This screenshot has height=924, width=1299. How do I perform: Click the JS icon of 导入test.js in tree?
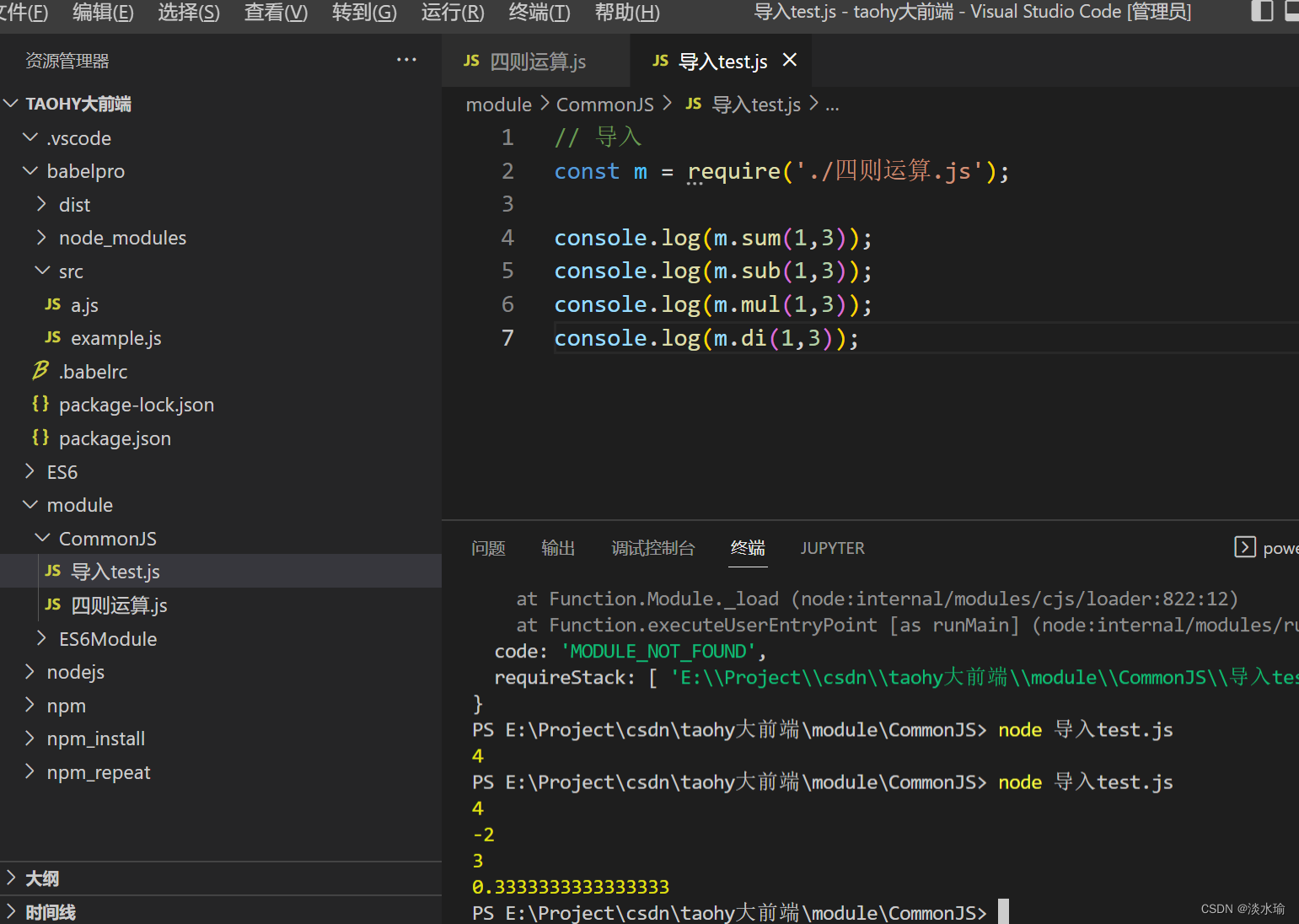53,572
